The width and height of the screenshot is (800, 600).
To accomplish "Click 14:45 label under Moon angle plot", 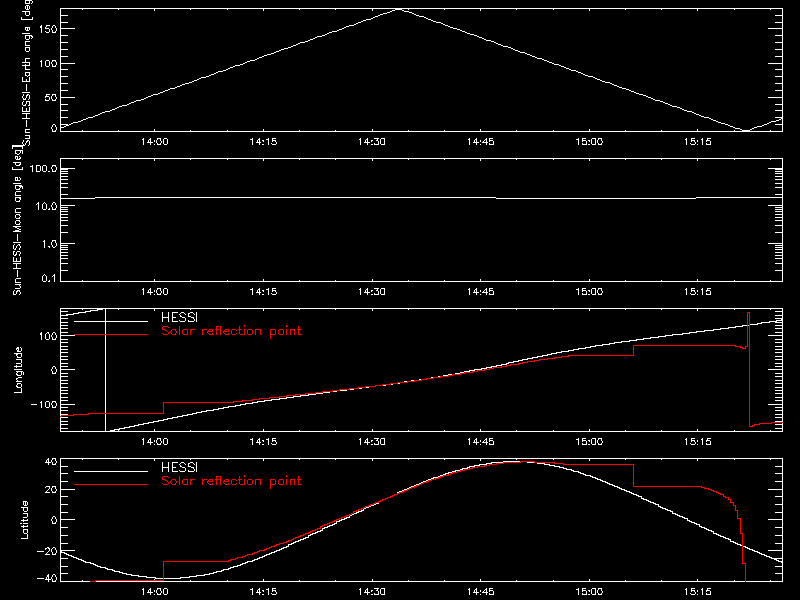I will pos(480,292).
